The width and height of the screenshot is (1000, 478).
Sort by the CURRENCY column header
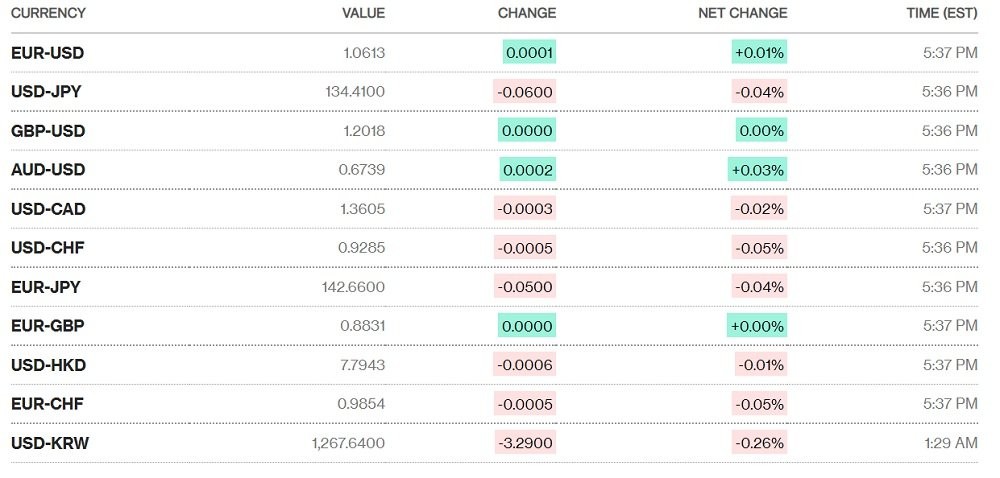[x=48, y=13]
